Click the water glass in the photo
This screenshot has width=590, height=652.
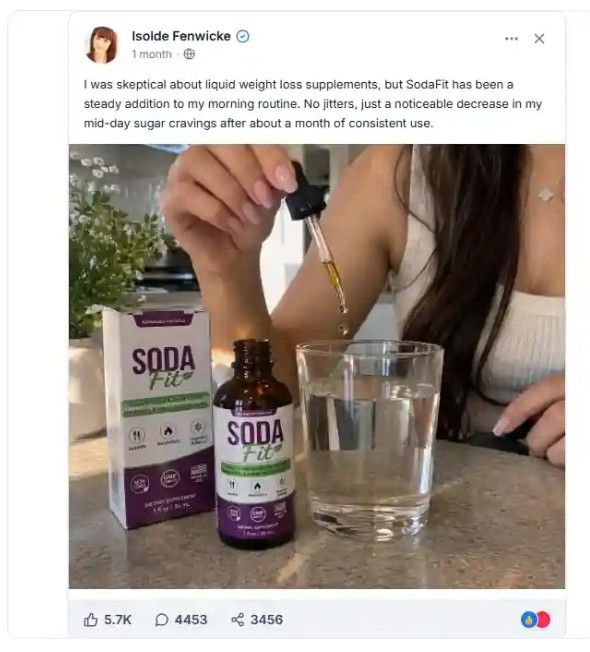coord(370,439)
